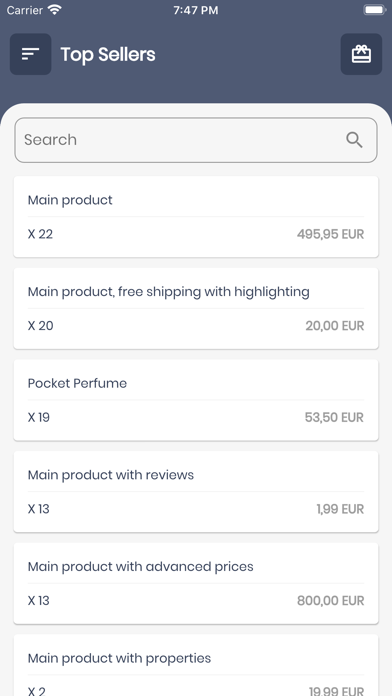
Task: Click the 20,00 EUR price
Action: pyautogui.click(x=334, y=326)
